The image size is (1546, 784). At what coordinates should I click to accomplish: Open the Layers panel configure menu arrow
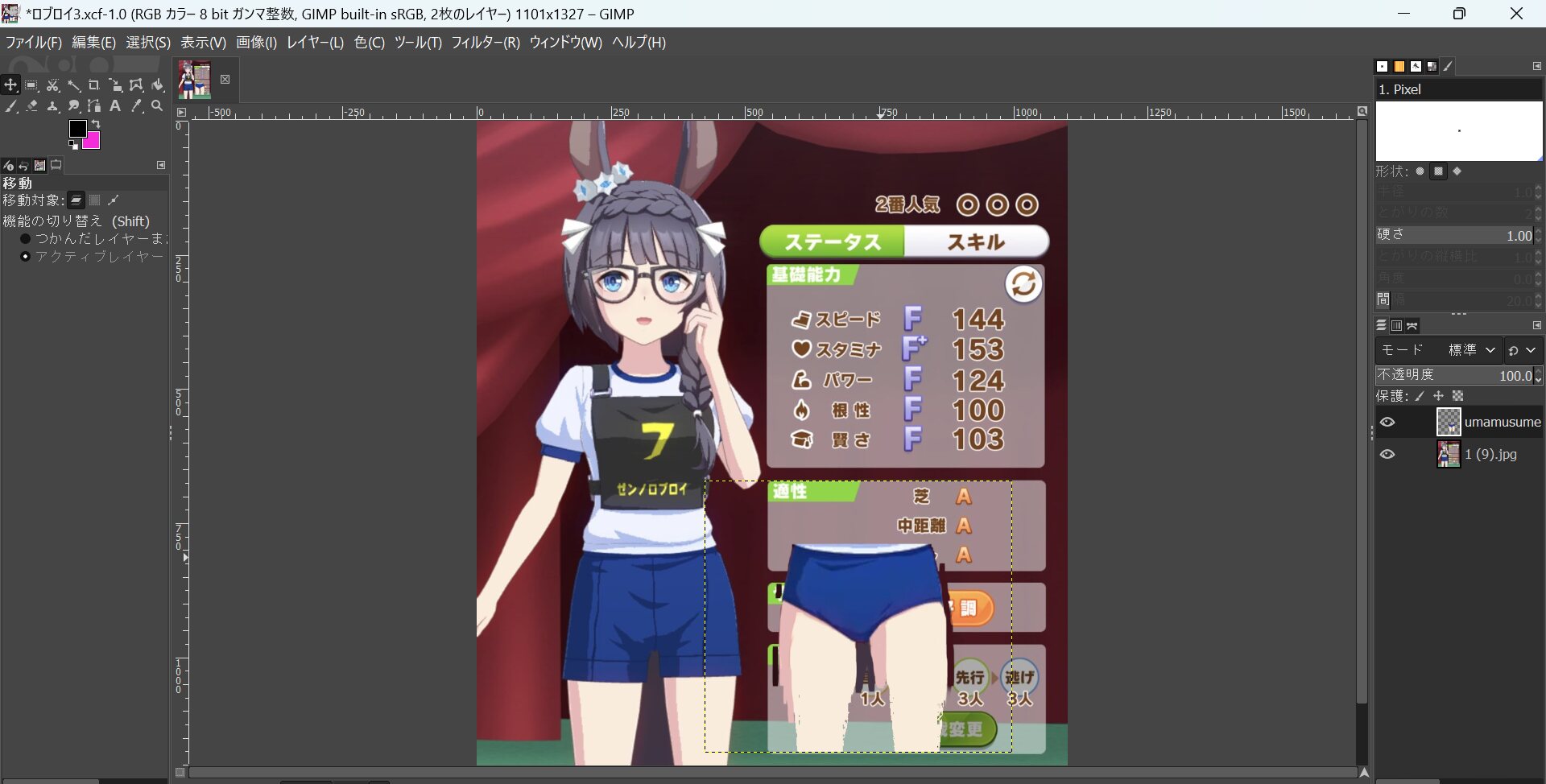(1536, 325)
